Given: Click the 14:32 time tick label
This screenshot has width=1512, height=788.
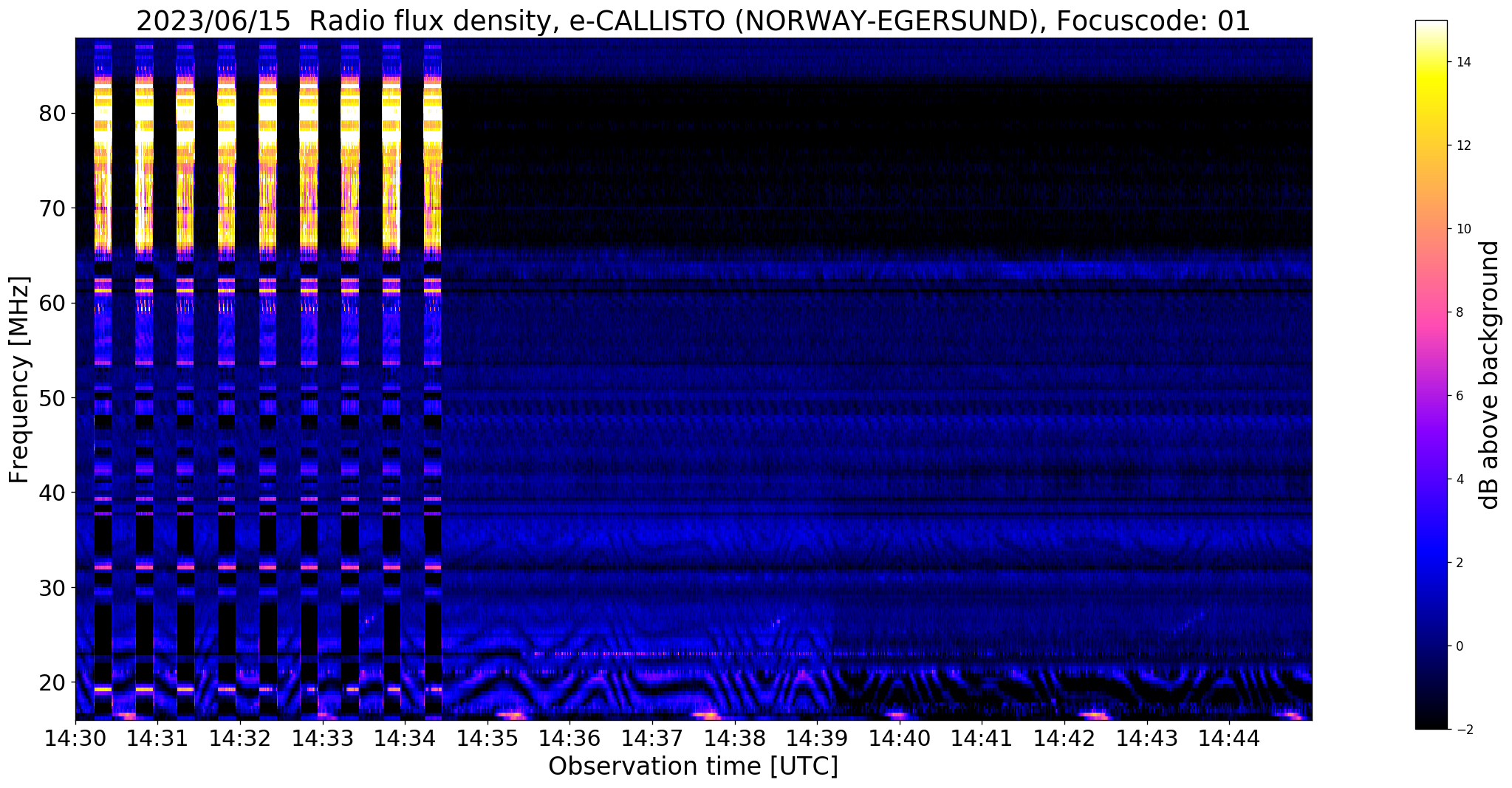Looking at the screenshot, I should pos(240,739).
